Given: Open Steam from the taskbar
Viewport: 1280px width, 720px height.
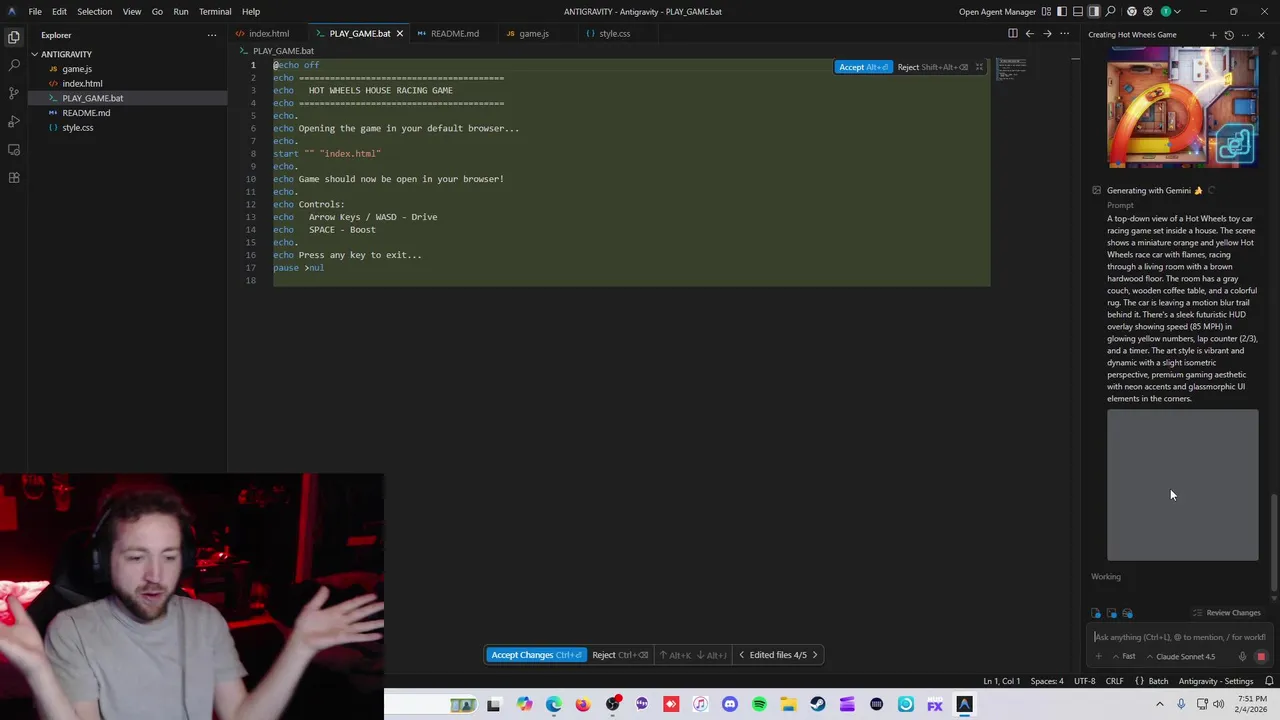Looking at the screenshot, I should point(818,705).
